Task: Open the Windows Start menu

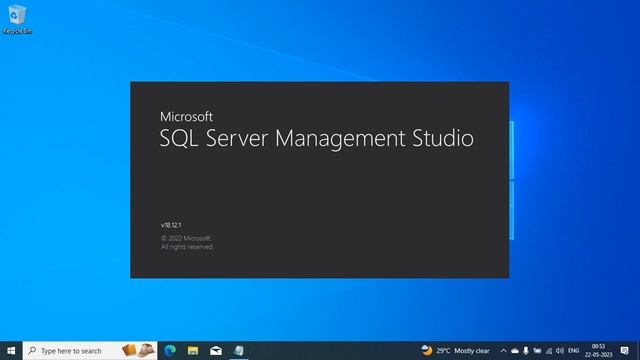Action: [11, 351]
